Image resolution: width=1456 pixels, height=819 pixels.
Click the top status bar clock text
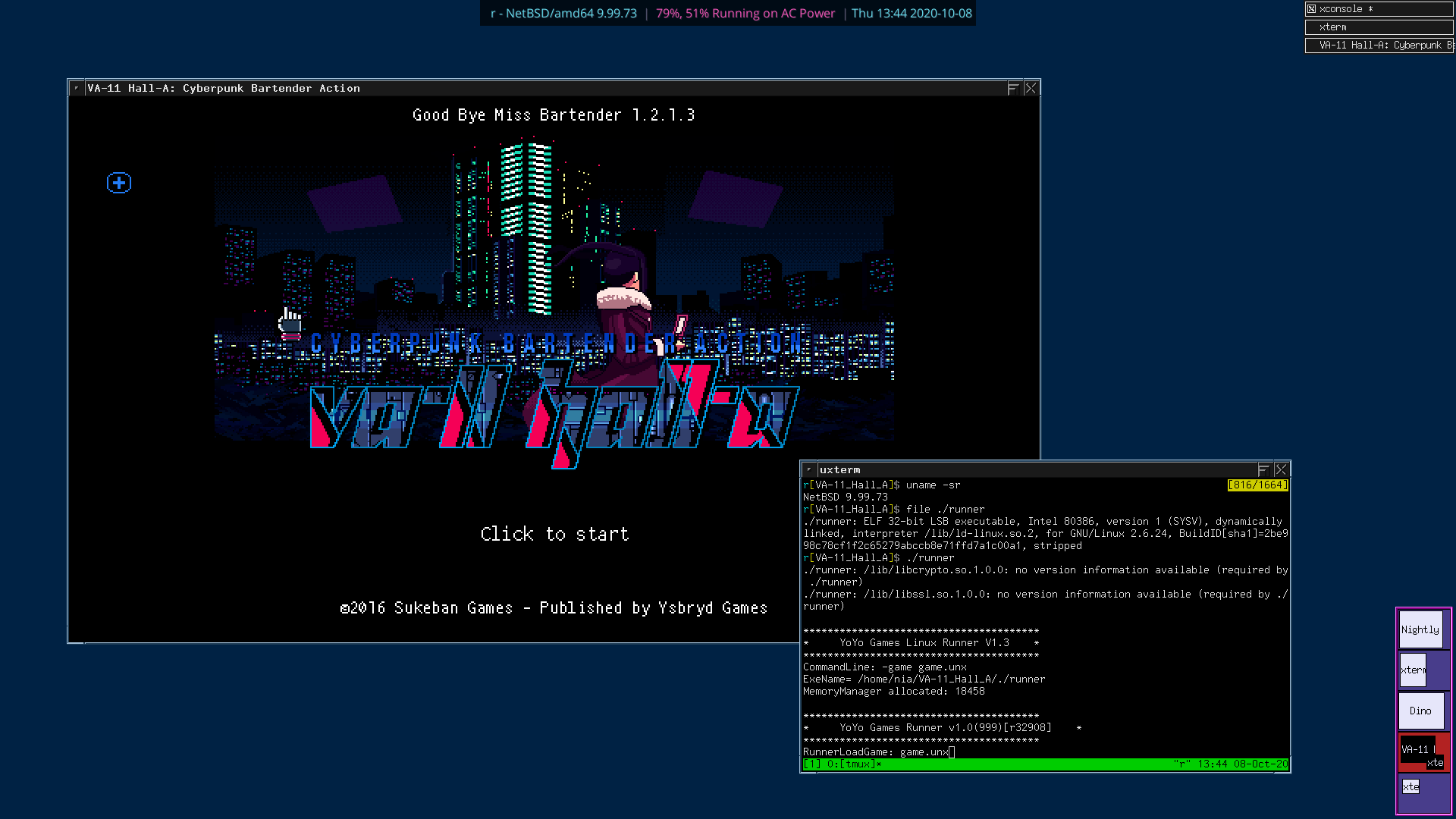click(911, 13)
